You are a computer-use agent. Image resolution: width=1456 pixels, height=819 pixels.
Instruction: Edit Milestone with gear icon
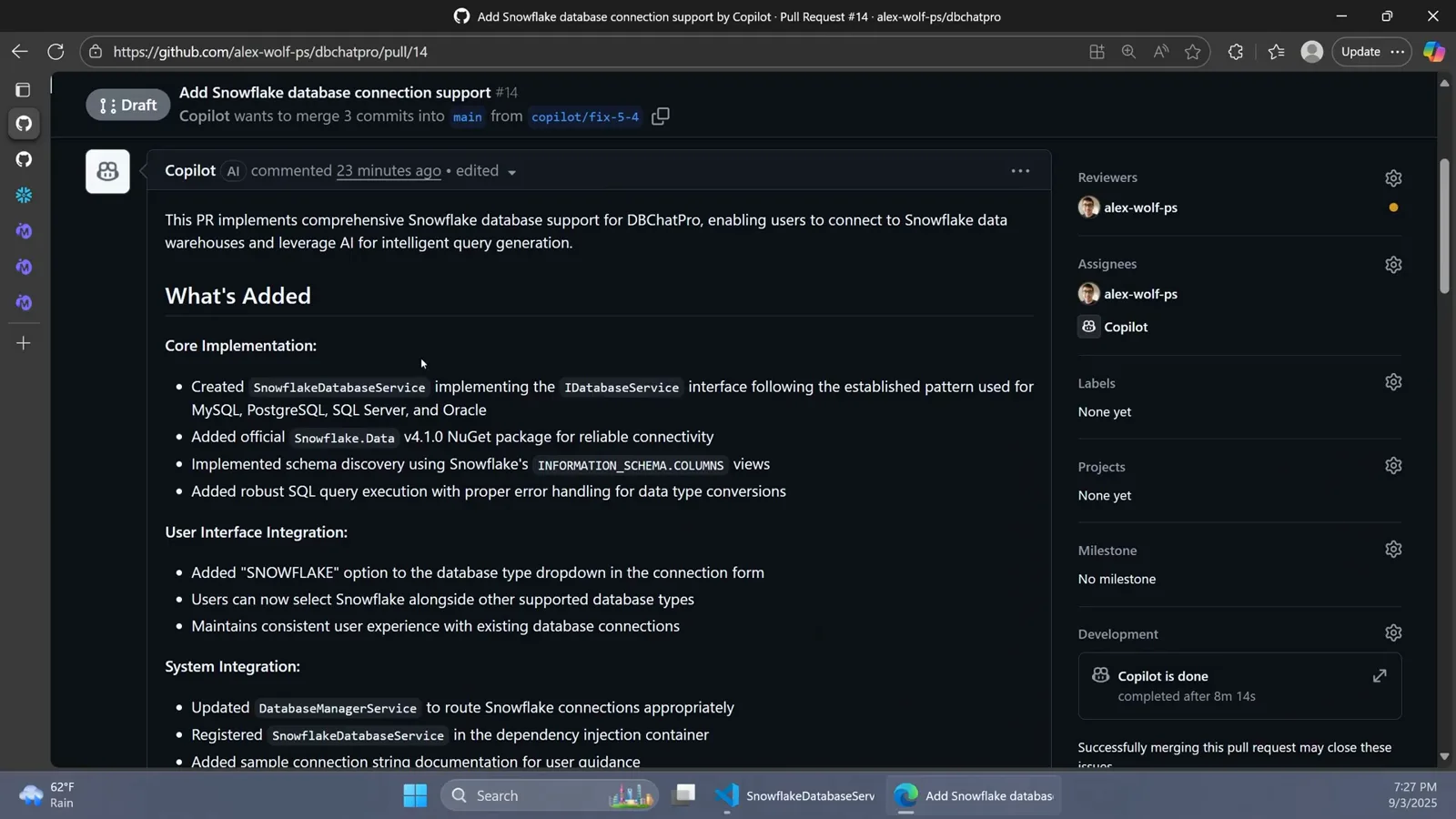click(1393, 549)
